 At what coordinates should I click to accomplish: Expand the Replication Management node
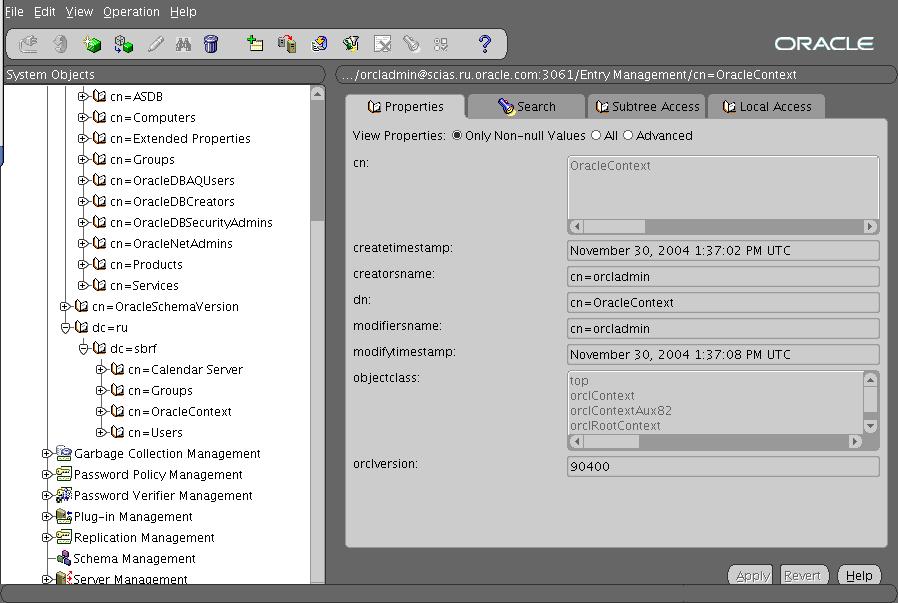pos(46,538)
